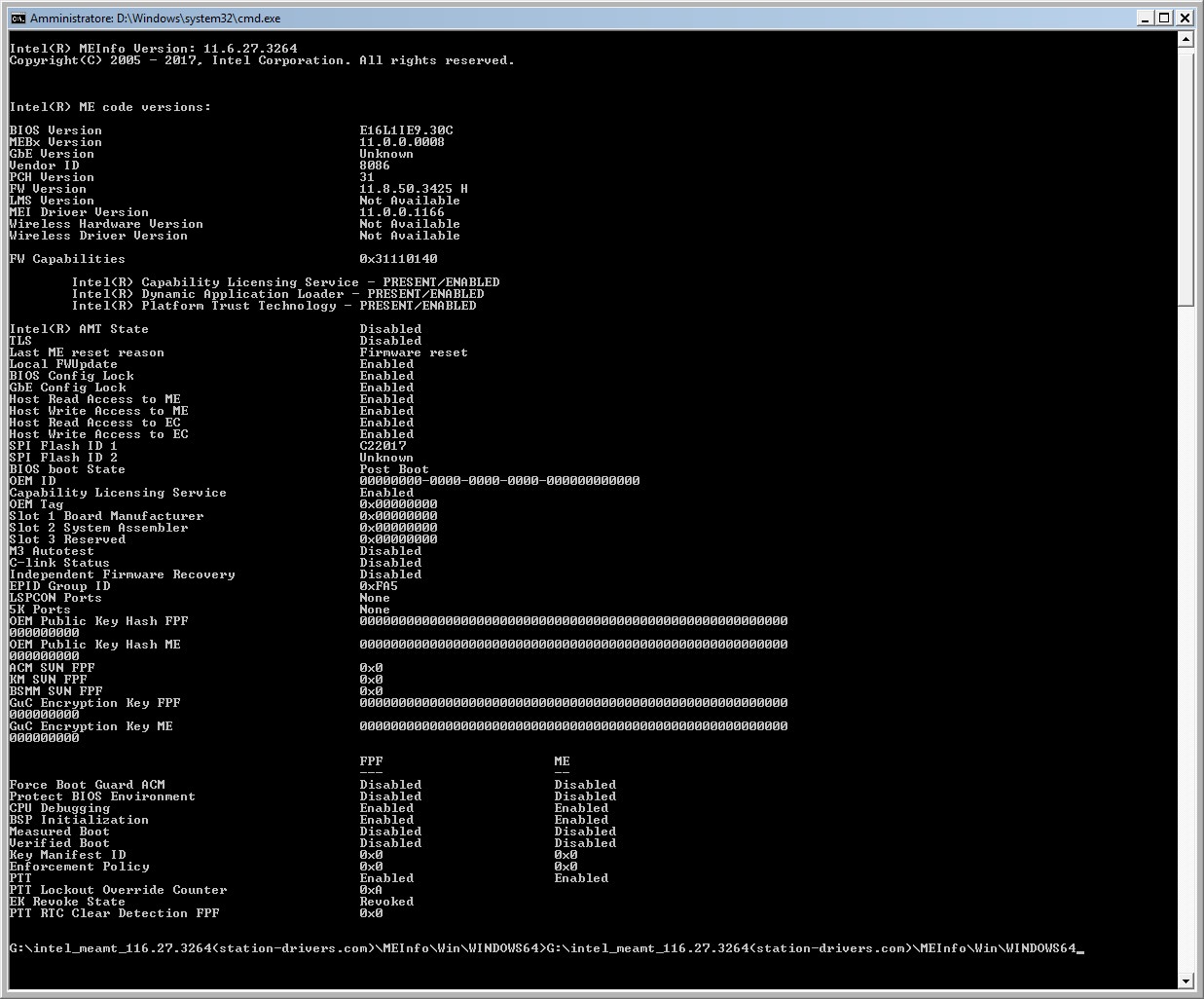This screenshot has height=999, width=1204.
Task: Click the Local FWUpdate label
Action: 63,364
